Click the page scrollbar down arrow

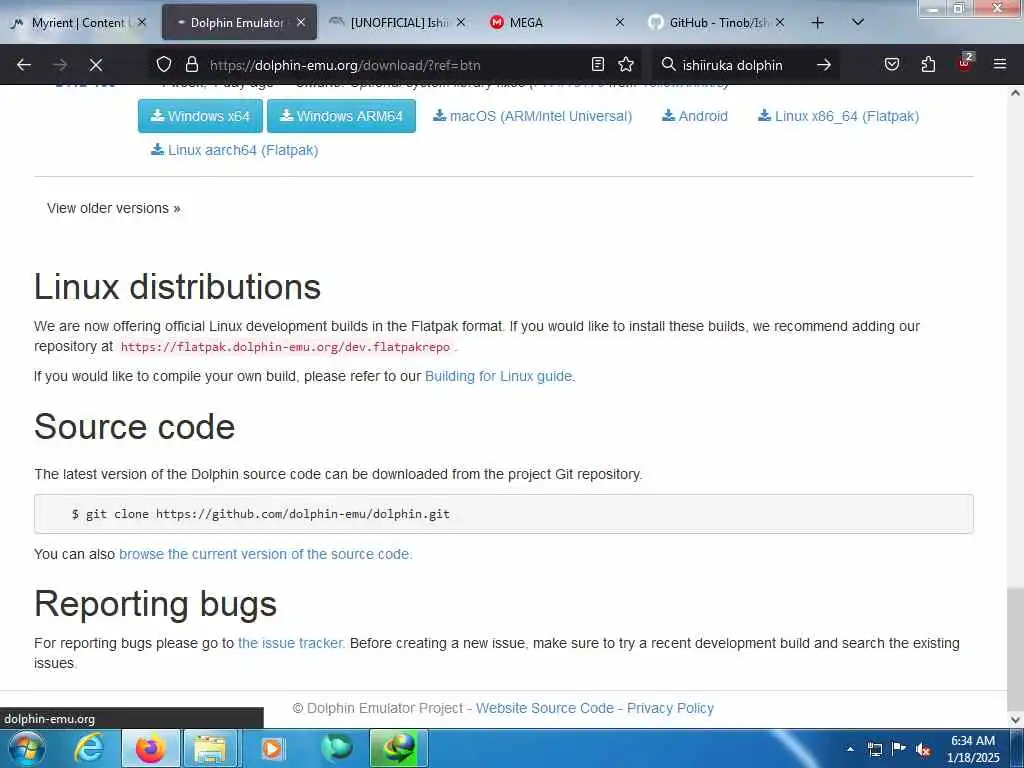click(1016, 720)
